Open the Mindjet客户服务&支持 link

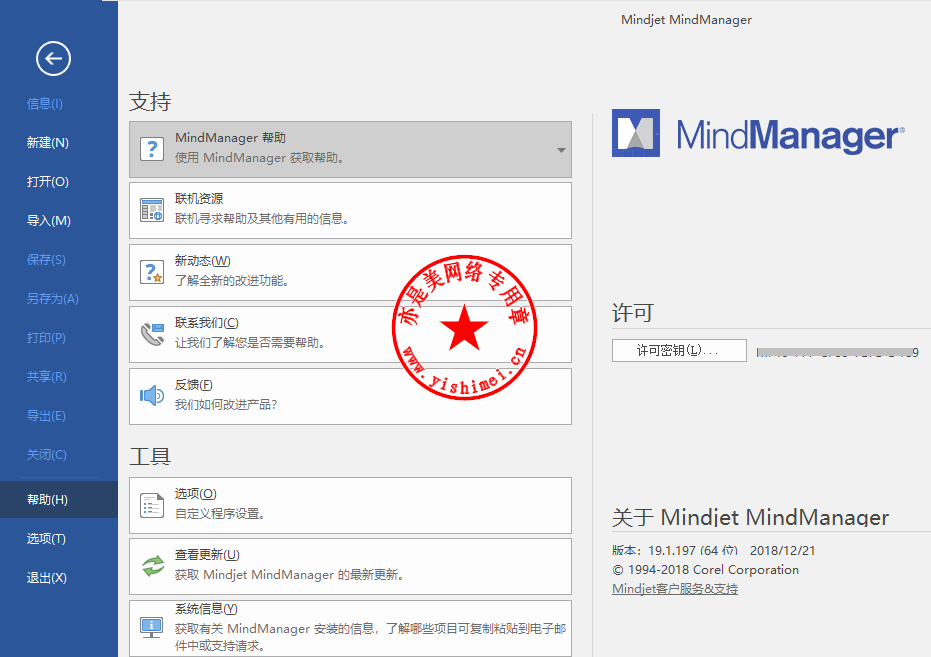[x=675, y=589]
